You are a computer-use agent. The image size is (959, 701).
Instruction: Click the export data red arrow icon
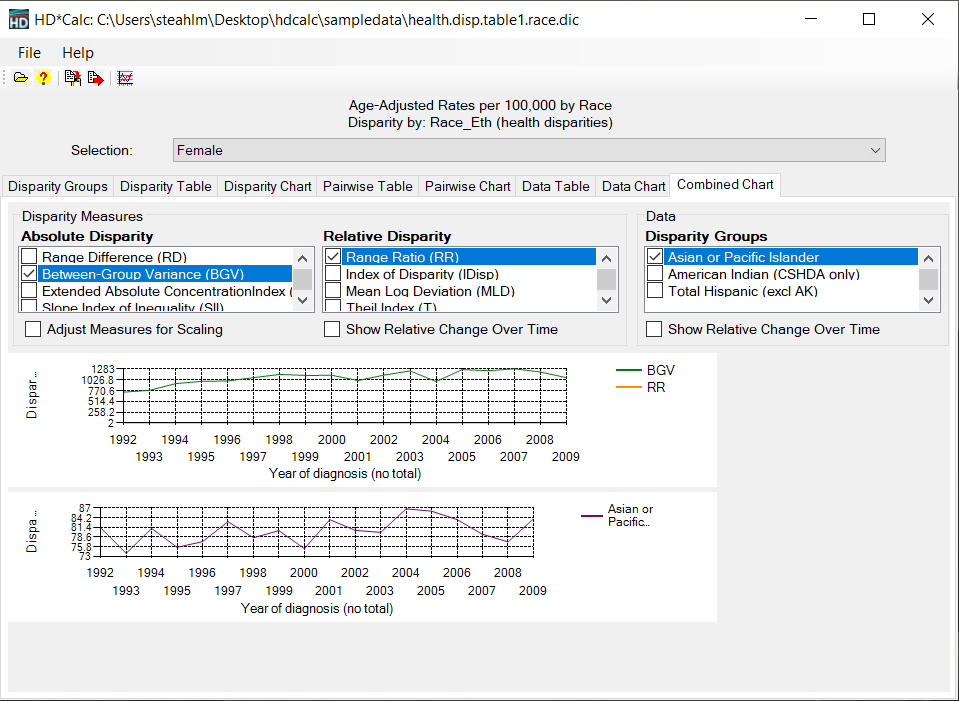coord(95,78)
